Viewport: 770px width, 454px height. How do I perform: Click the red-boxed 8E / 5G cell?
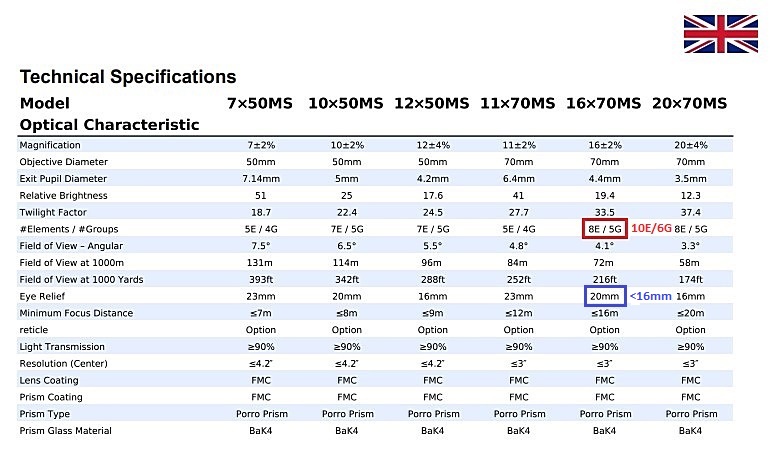pos(605,229)
